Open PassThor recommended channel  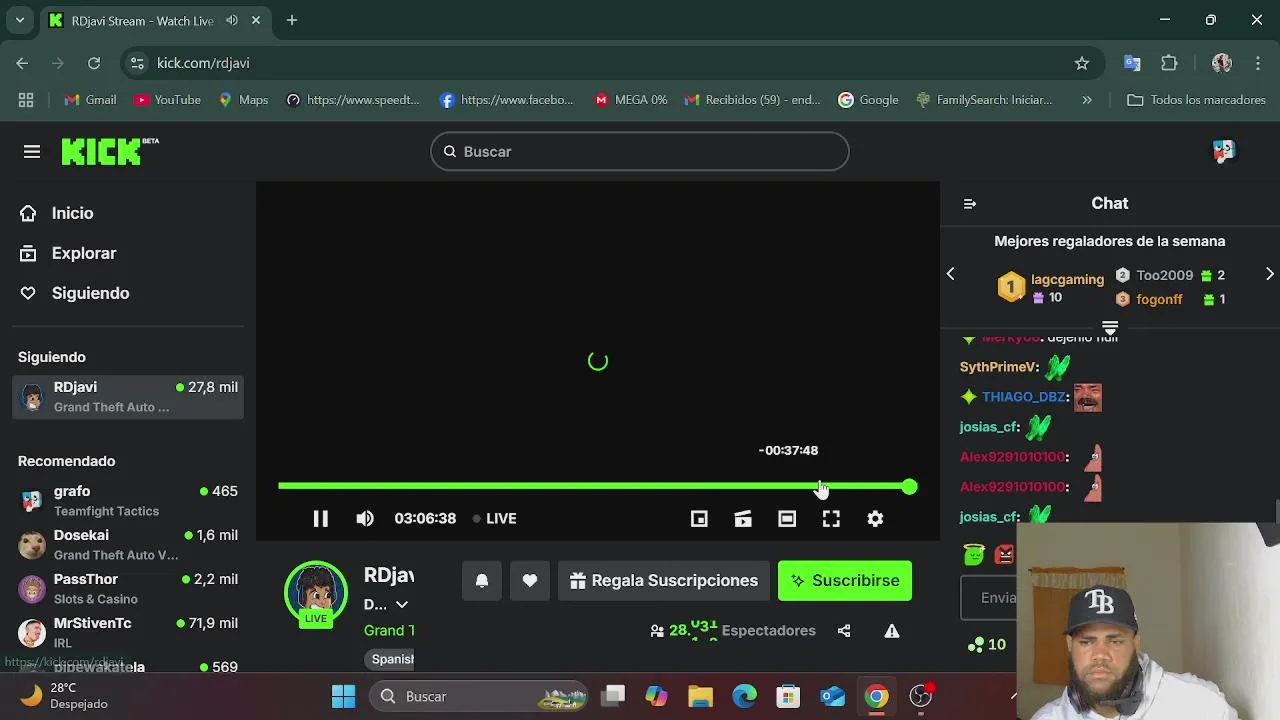(128, 589)
